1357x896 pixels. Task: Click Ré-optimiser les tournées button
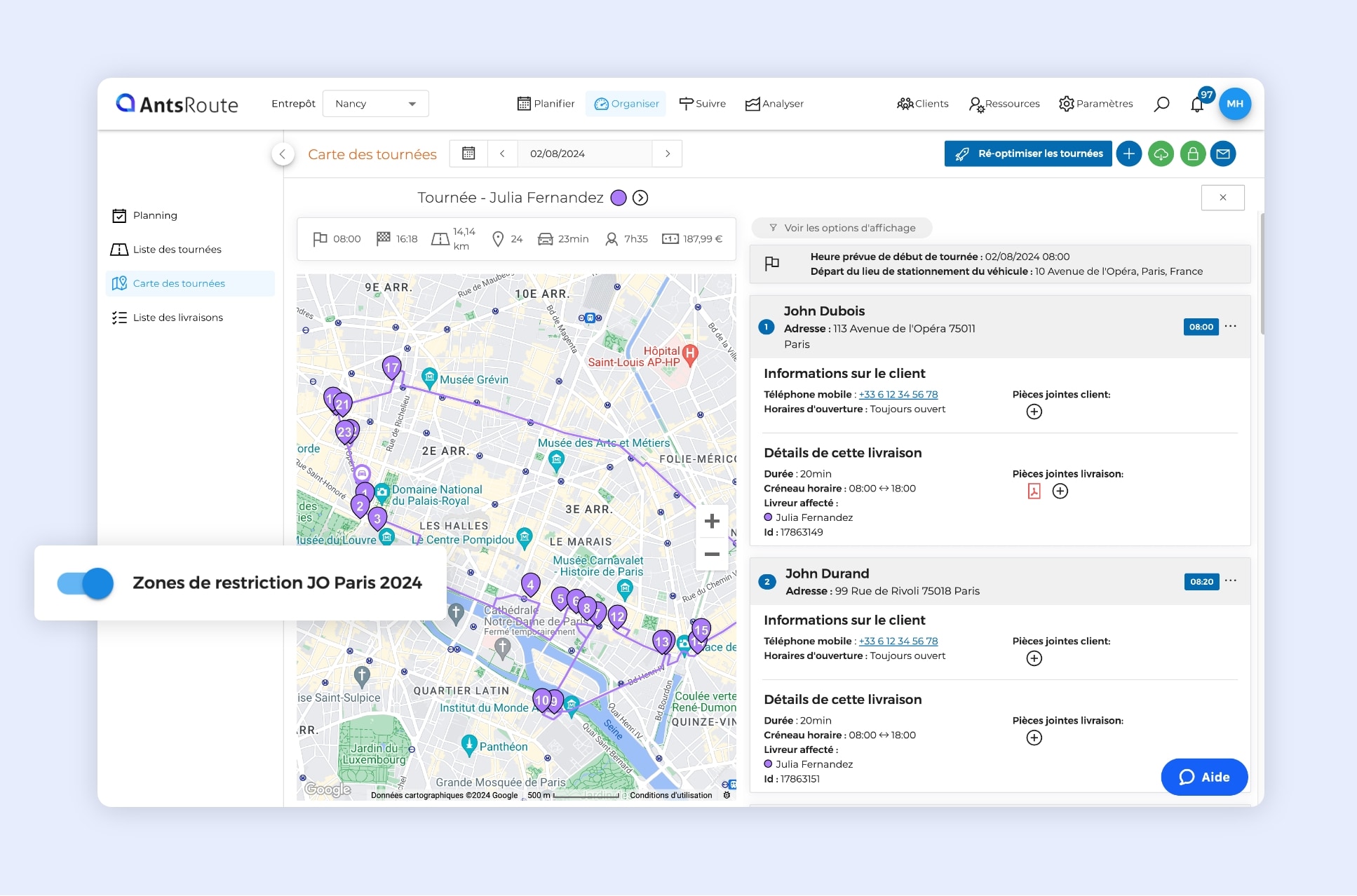pos(1027,154)
